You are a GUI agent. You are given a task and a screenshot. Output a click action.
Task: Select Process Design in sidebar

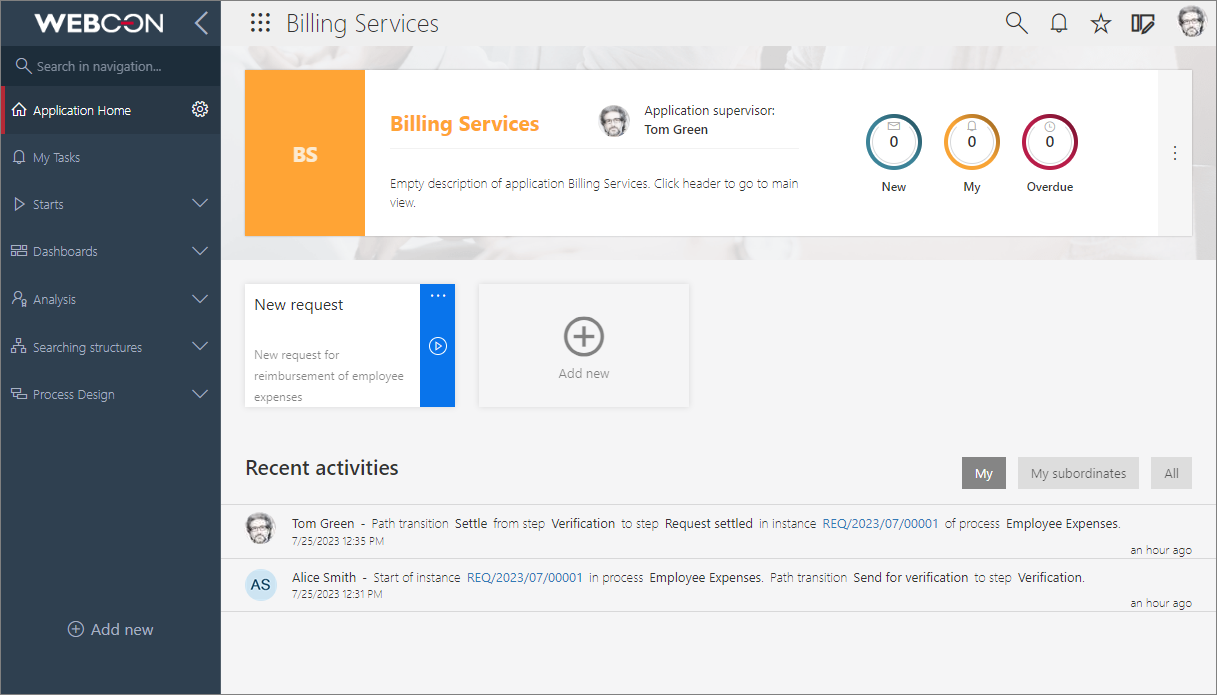point(73,394)
